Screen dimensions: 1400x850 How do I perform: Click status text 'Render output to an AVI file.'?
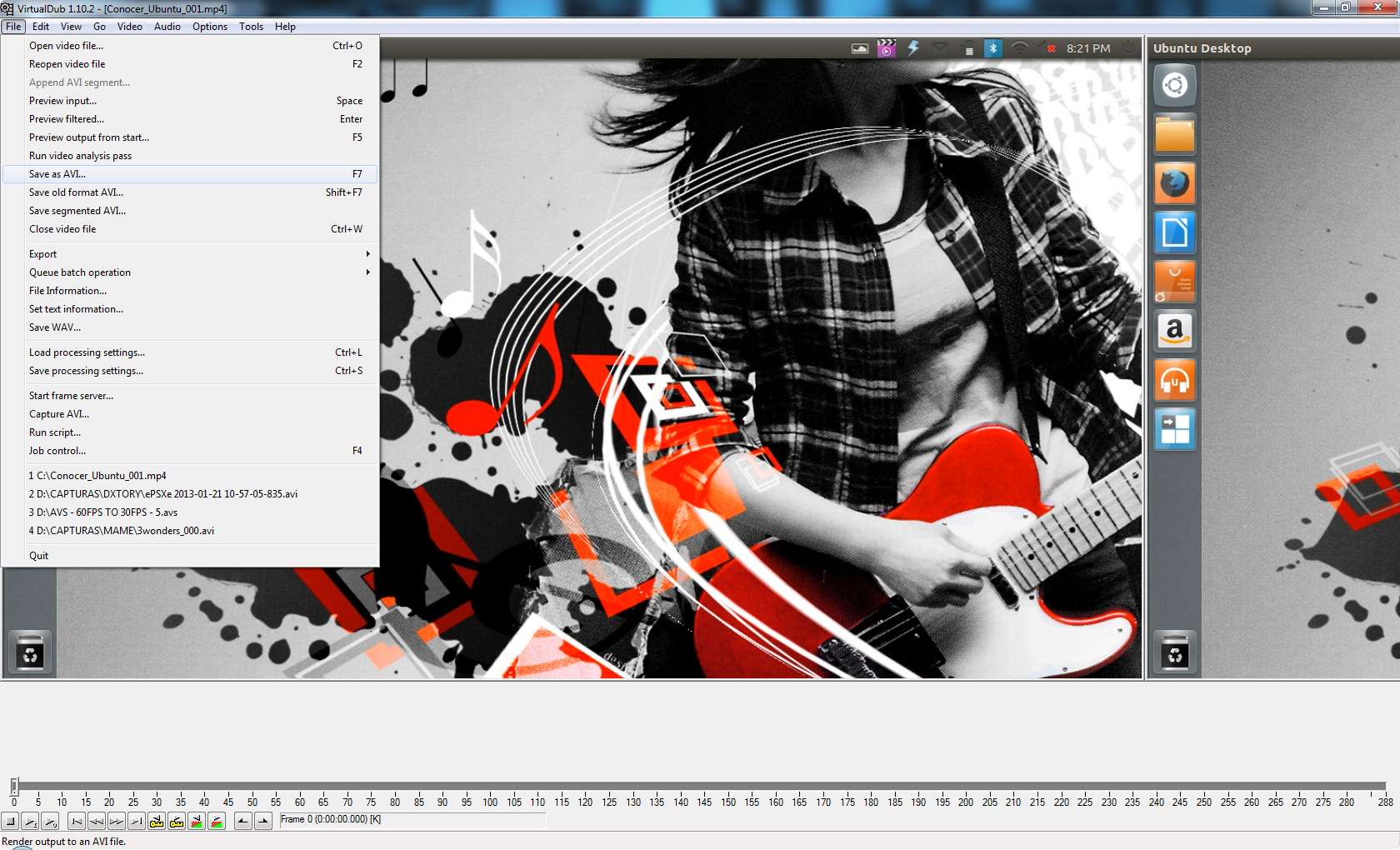click(x=63, y=842)
